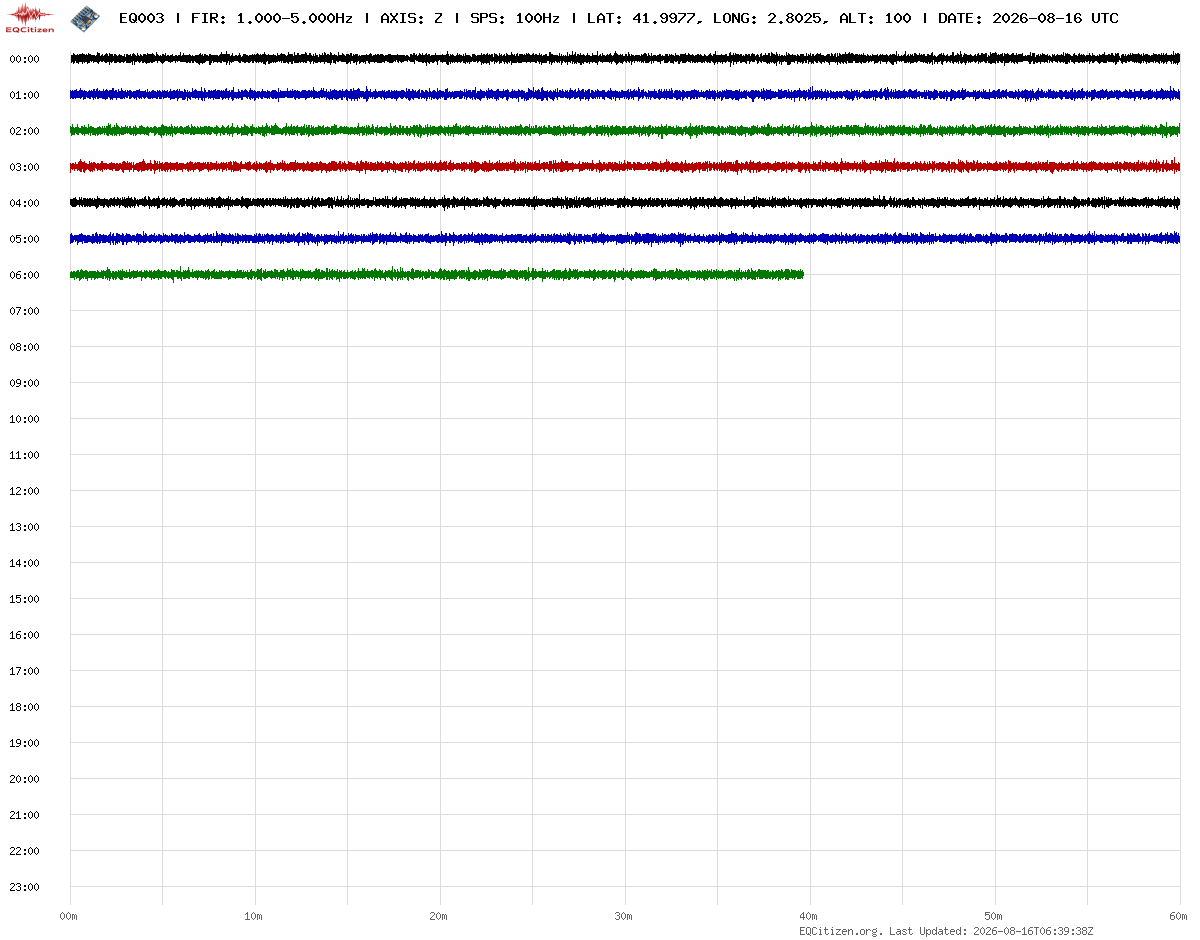1200x940 pixels.
Task: Click the 10:00 hour label
Action: point(24,419)
